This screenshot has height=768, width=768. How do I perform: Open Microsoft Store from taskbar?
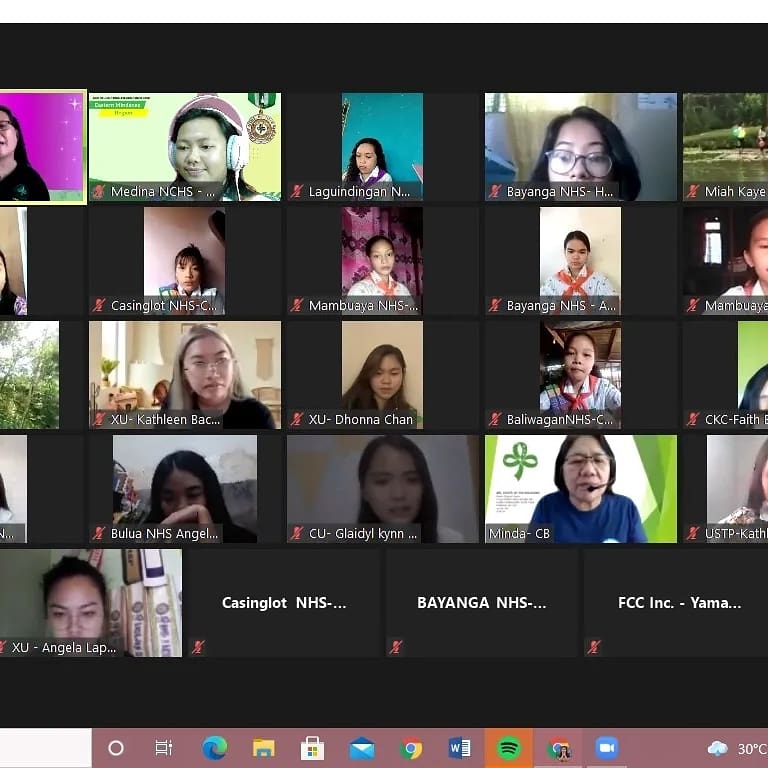coord(312,748)
